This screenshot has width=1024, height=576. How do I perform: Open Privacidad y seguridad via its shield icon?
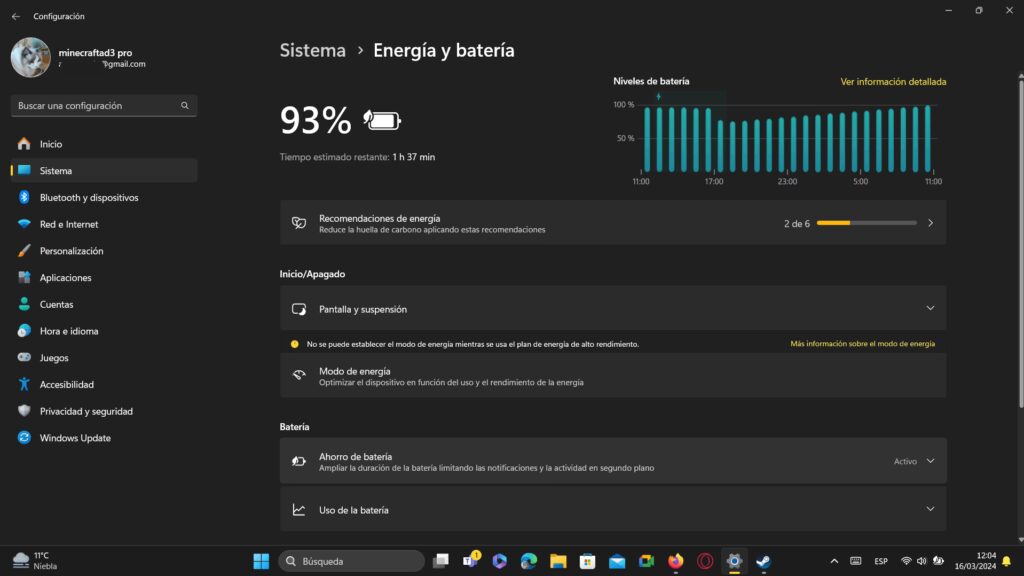click(x=22, y=411)
